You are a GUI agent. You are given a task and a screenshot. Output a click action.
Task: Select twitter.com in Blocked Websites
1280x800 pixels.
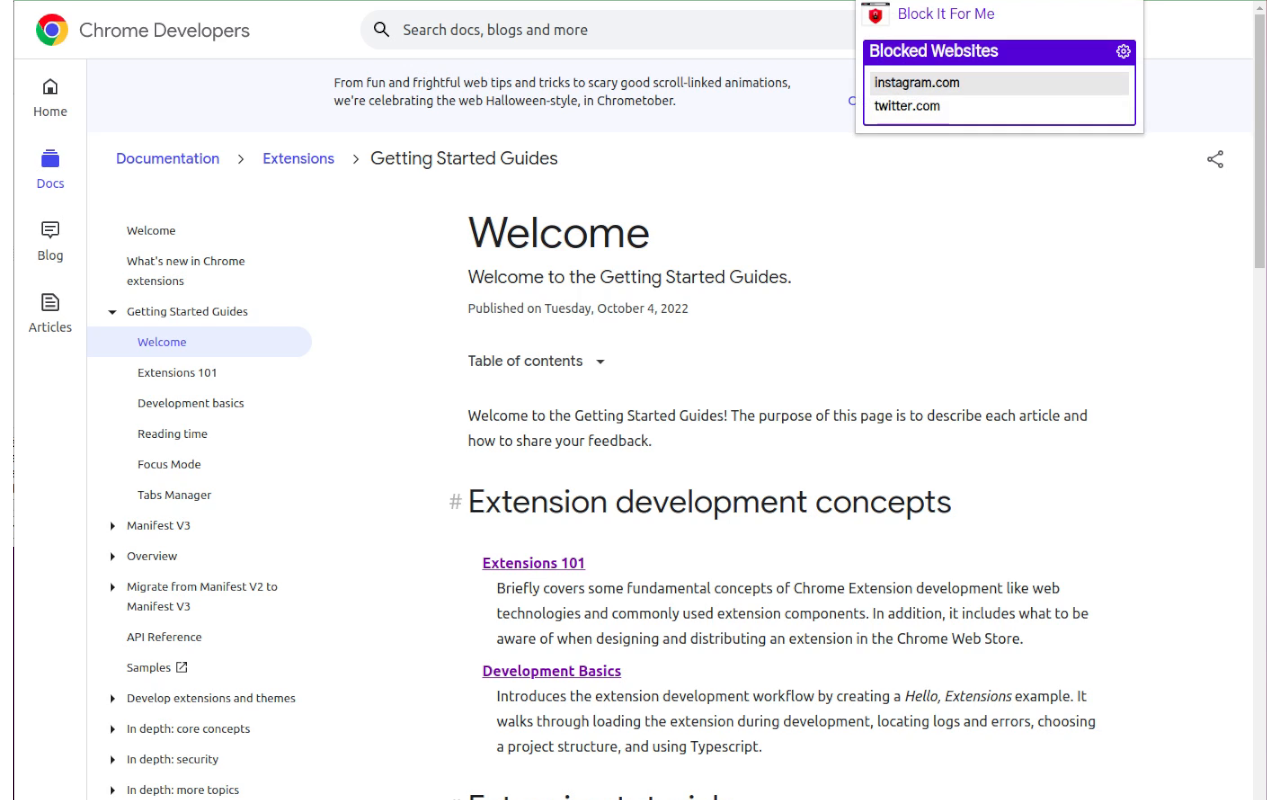click(1000, 106)
